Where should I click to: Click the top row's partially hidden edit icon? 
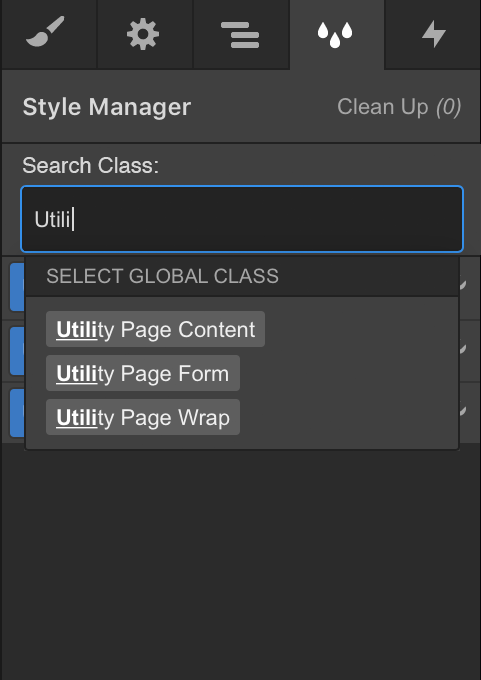463,284
